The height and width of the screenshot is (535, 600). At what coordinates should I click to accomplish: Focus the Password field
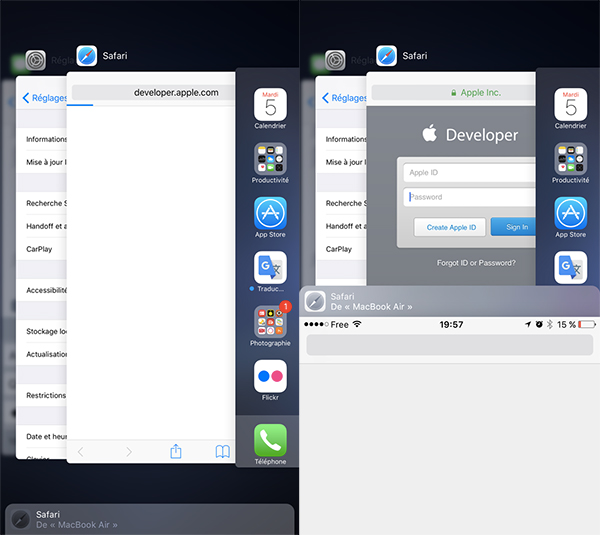click(x=466, y=197)
